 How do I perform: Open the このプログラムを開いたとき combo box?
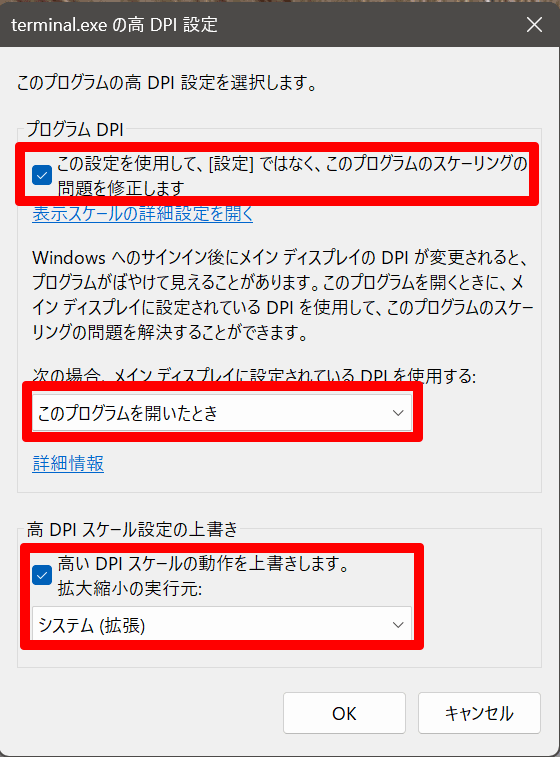222,413
